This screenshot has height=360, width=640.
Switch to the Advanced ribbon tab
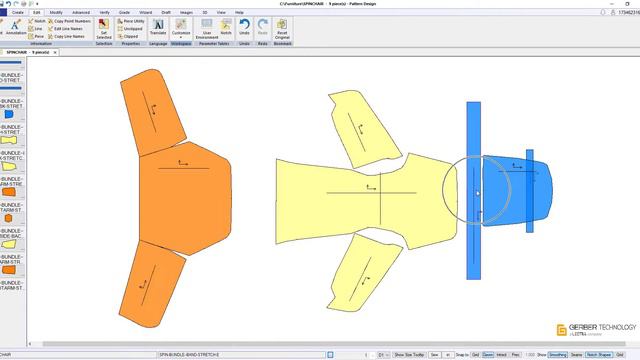(x=81, y=13)
